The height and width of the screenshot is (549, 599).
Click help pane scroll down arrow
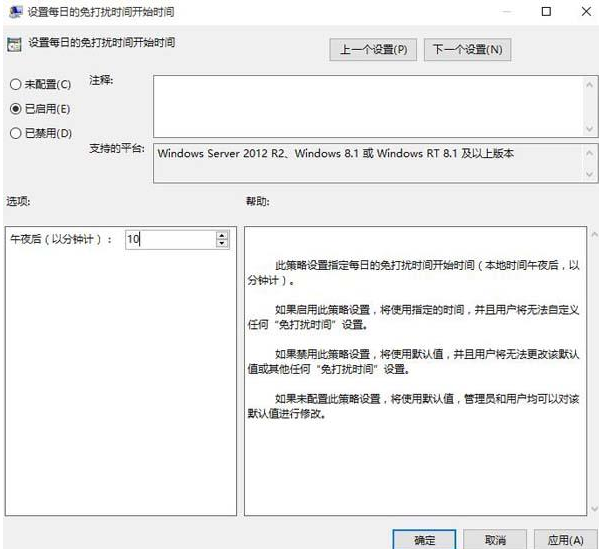[x=594, y=509]
